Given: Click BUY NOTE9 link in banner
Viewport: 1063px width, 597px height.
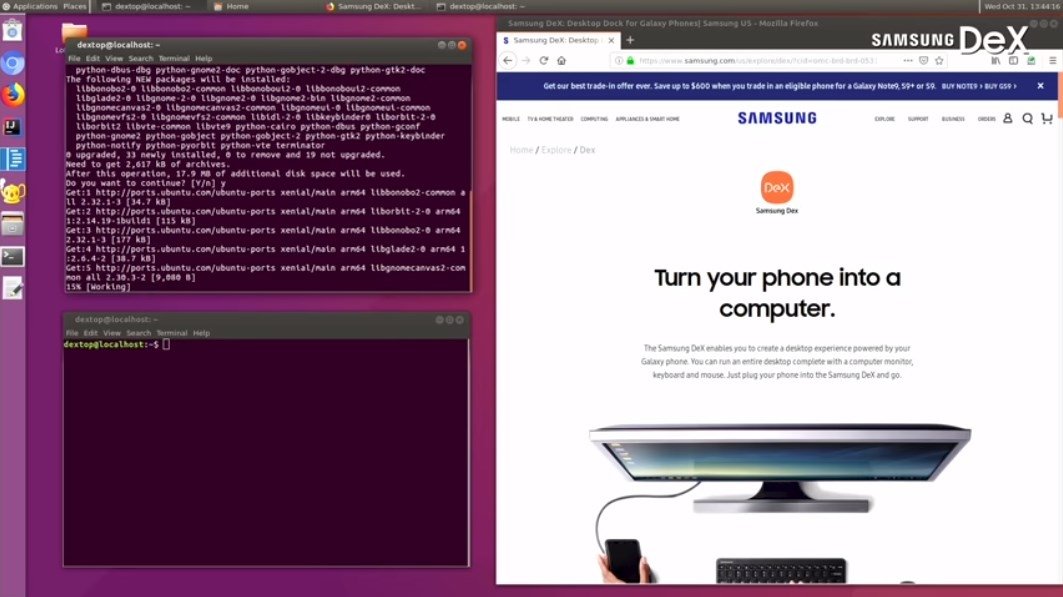Looking at the screenshot, I should [x=959, y=87].
